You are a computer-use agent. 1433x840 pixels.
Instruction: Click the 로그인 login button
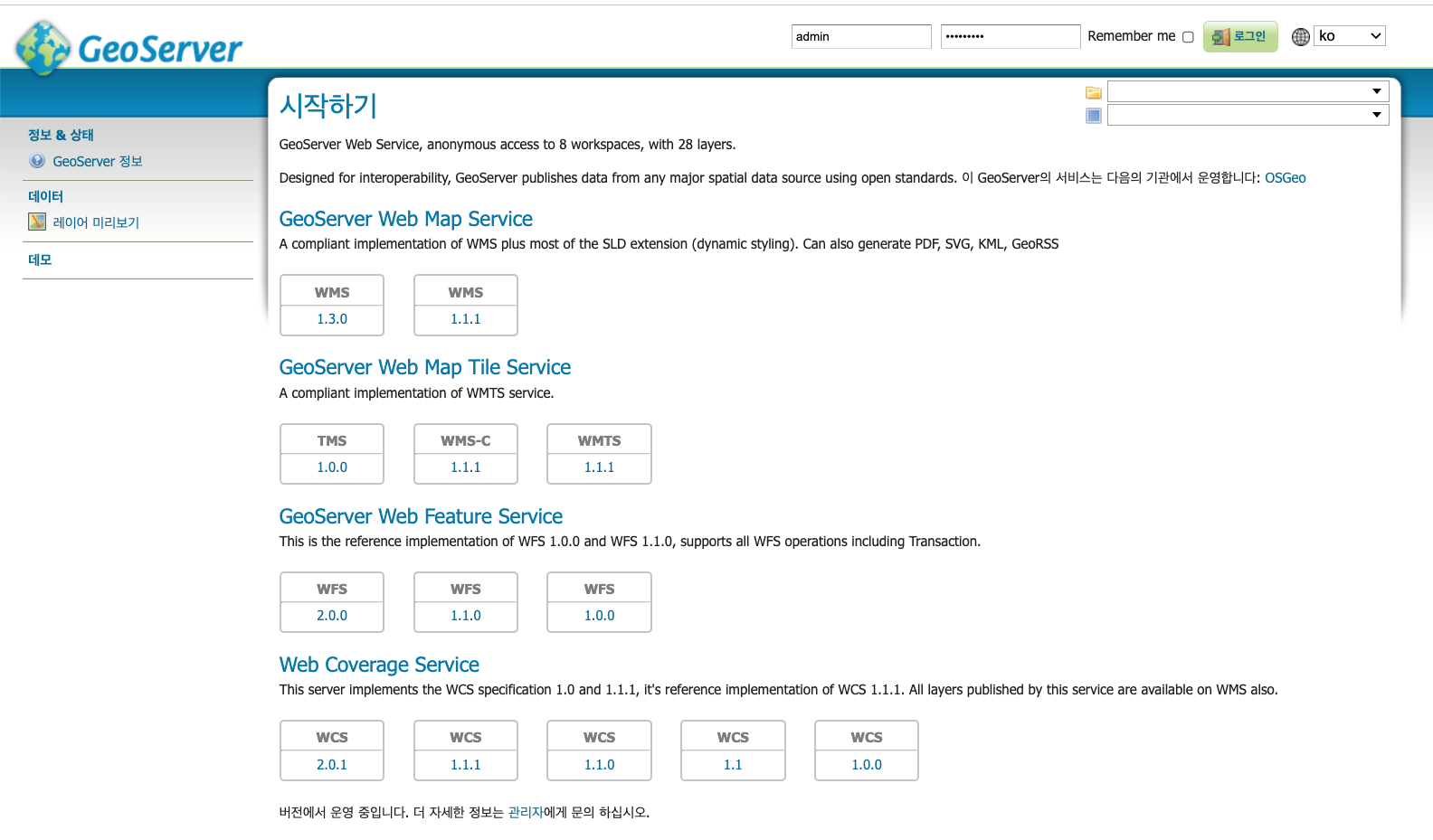coord(1240,36)
